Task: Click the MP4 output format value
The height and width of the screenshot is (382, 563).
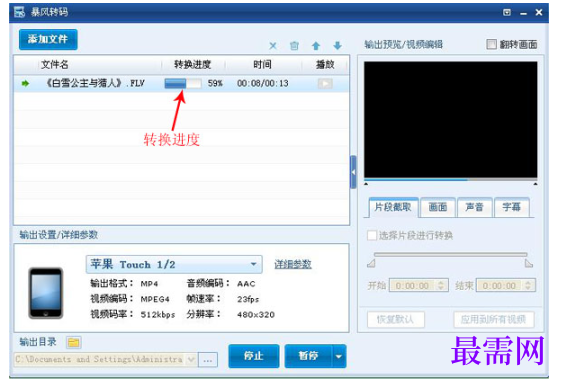Action: [x=149, y=284]
